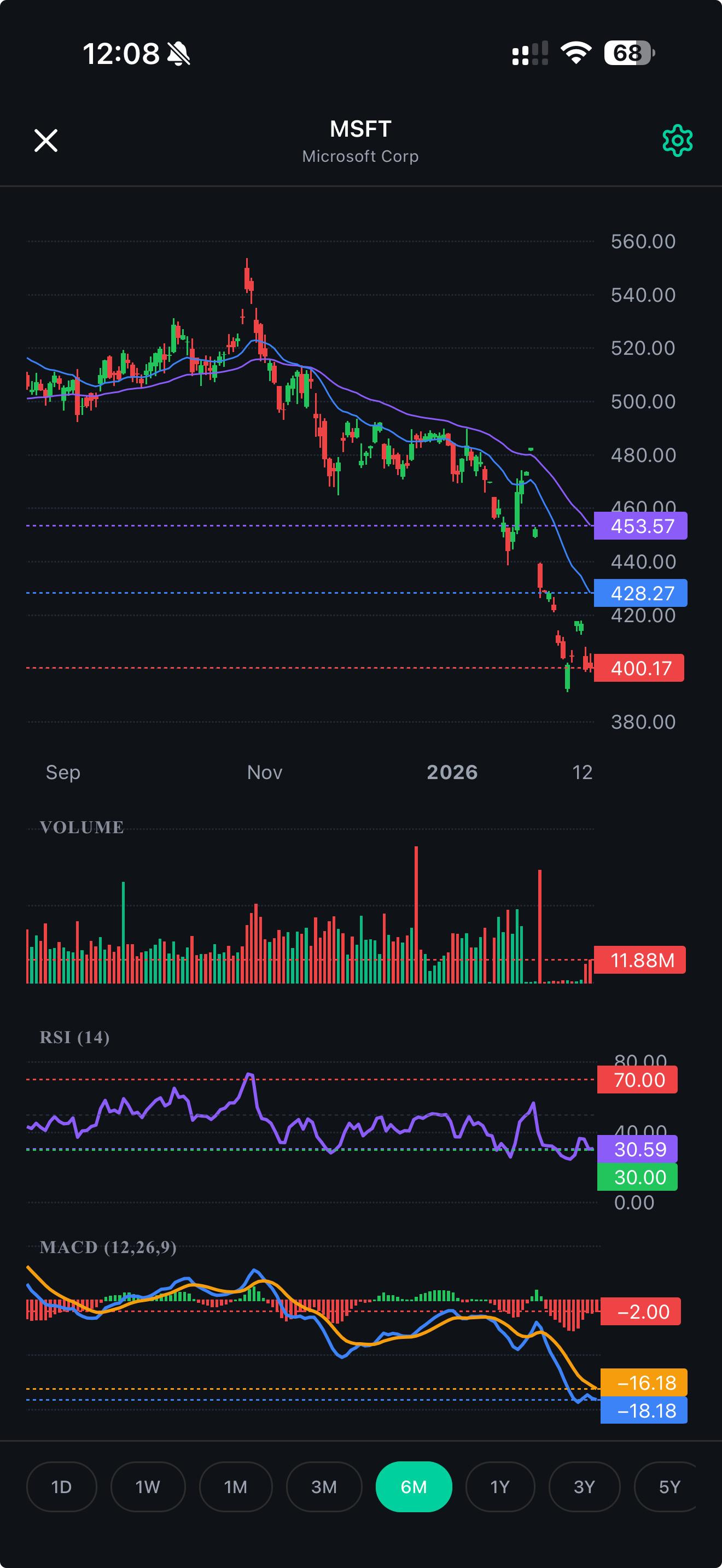Screen dimensions: 722x1568
Task: Tap the 2026 date axis label
Action: tap(452, 772)
